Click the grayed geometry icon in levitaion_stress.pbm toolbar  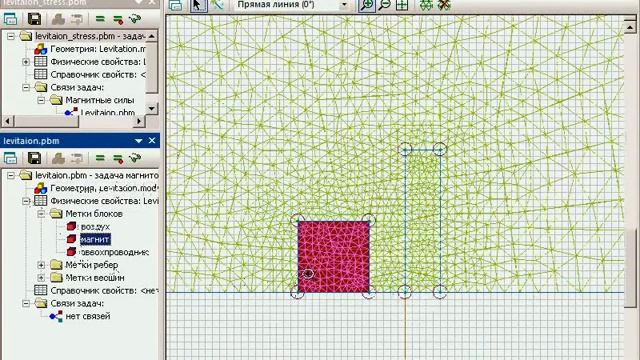click(x=58, y=19)
